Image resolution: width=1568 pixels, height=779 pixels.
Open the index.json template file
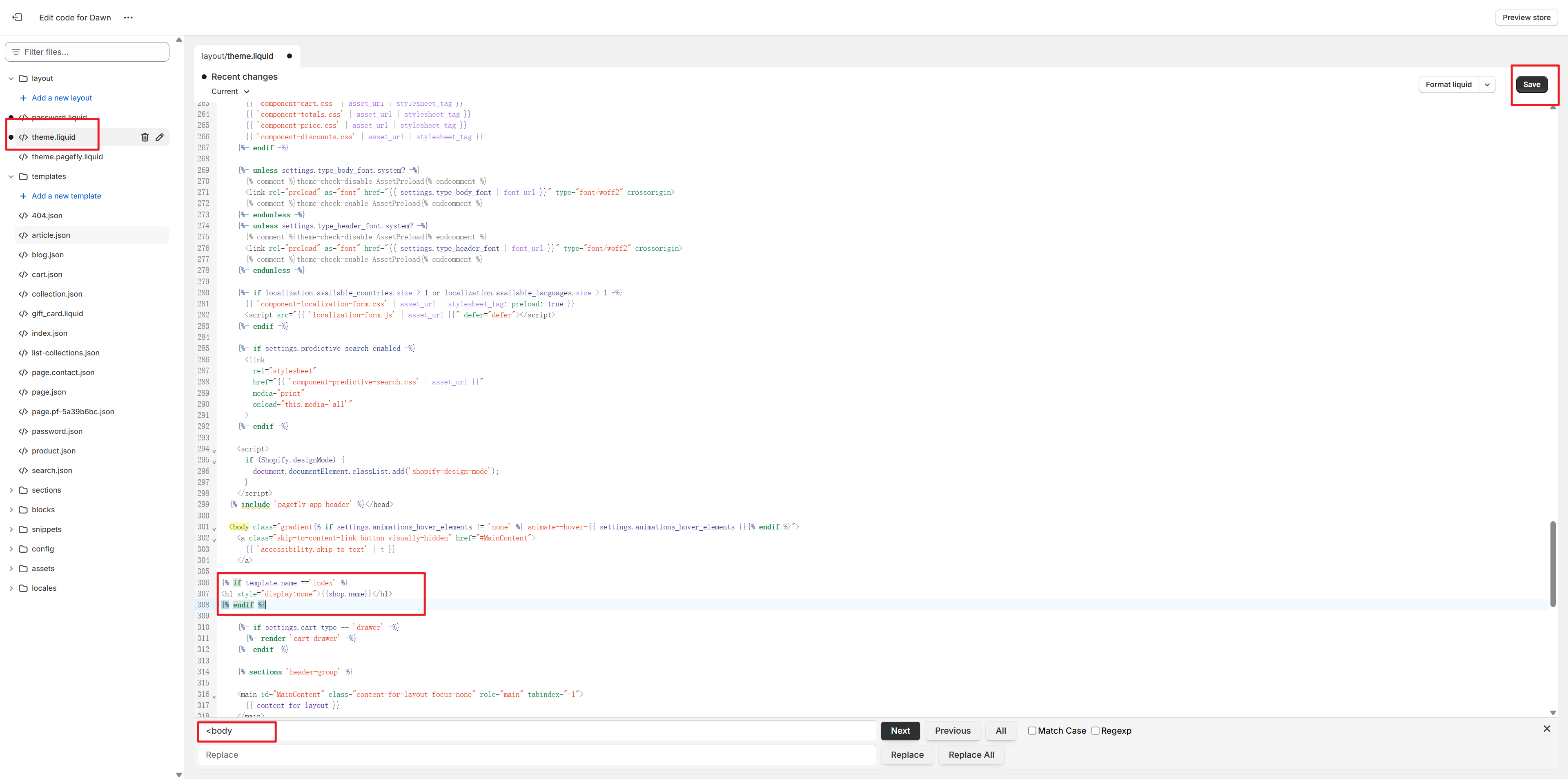[x=49, y=333]
